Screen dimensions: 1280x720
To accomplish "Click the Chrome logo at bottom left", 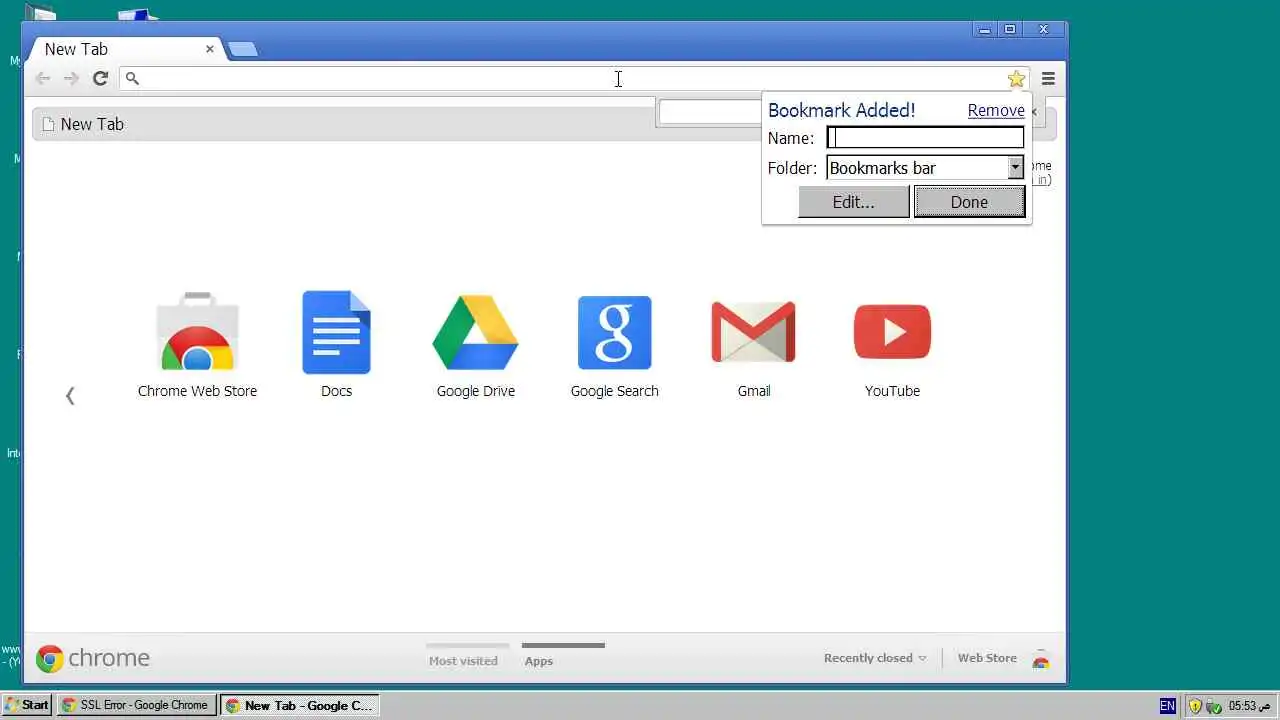I will click(x=93, y=658).
